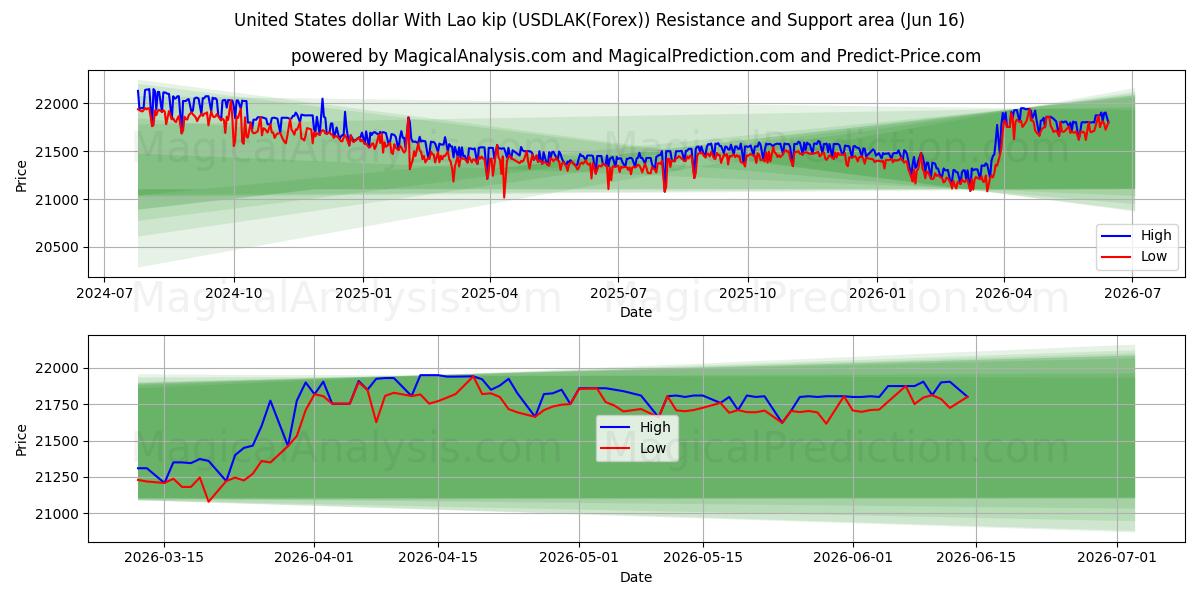Screen dimensions: 1200x600
Task: Click the 'High' legend entry in top chart
Action: (1155, 236)
